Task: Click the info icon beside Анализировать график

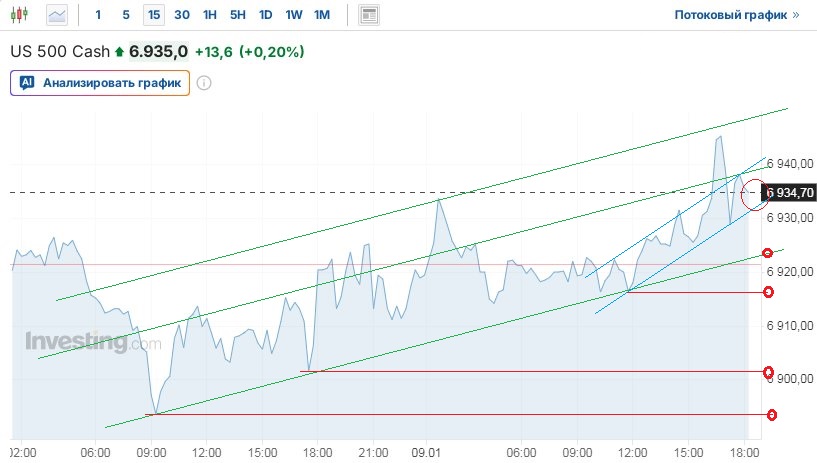Action: [x=204, y=83]
